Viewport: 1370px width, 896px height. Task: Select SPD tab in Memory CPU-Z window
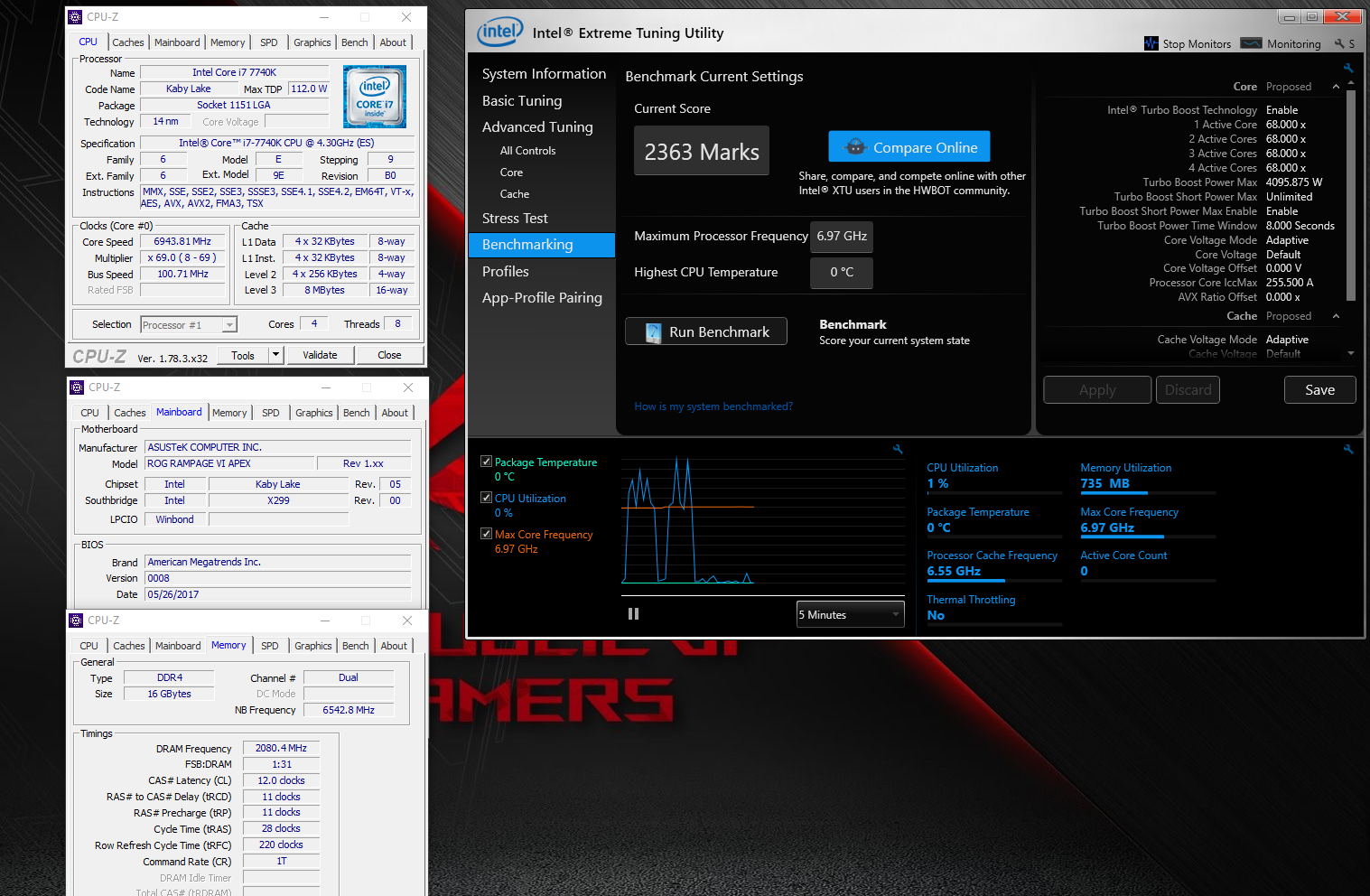270,646
